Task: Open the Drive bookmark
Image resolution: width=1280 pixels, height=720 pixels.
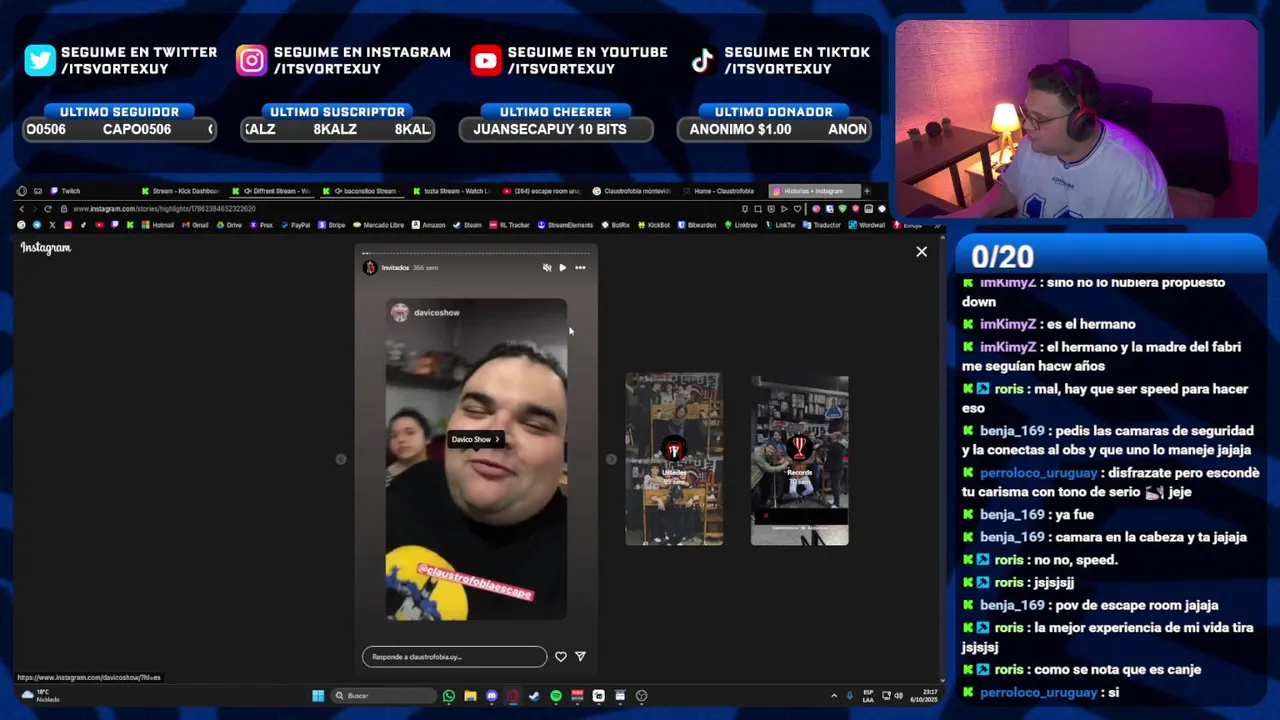Action: 229,225
